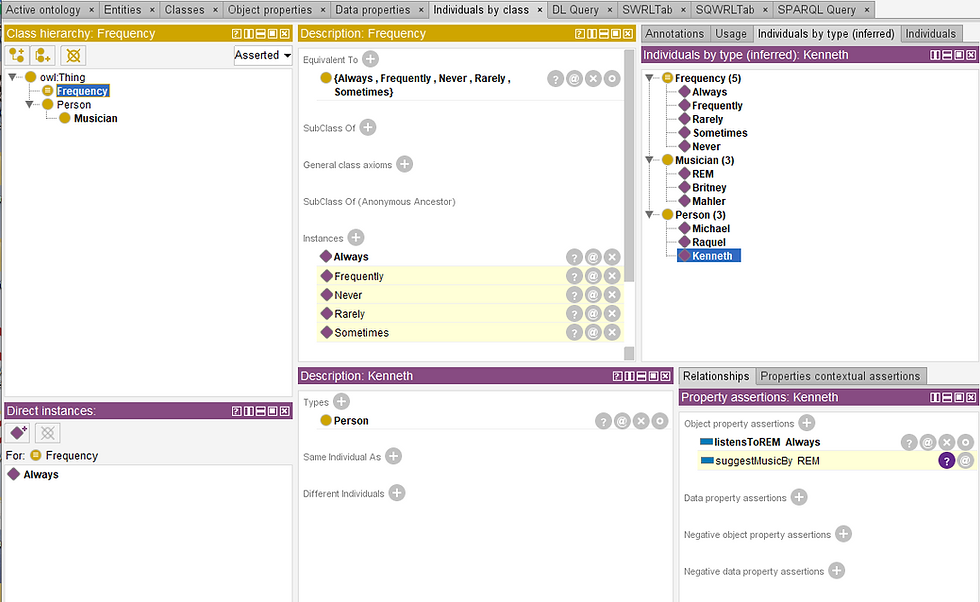Collapse the Person class node in the hierarchy

(29, 104)
